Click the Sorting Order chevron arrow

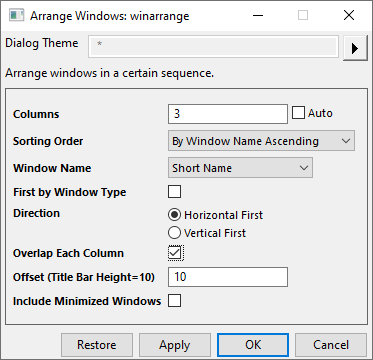click(x=346, y=141)
